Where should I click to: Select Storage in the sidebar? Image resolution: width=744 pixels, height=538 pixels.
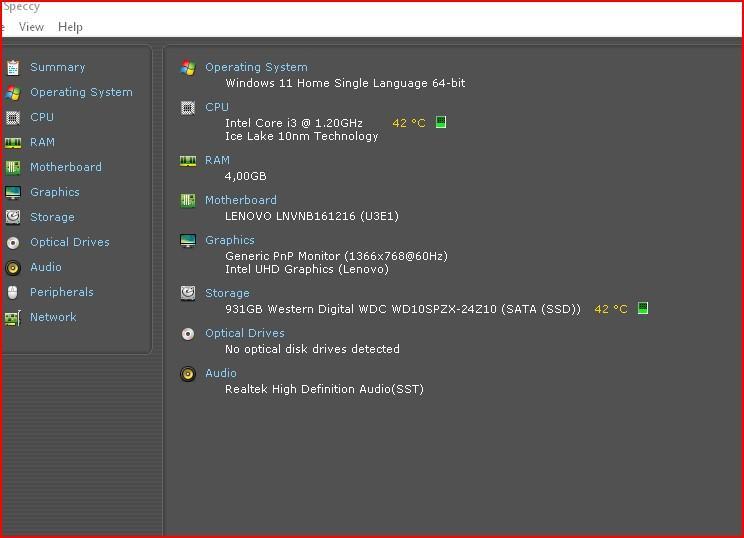point(52,217)
